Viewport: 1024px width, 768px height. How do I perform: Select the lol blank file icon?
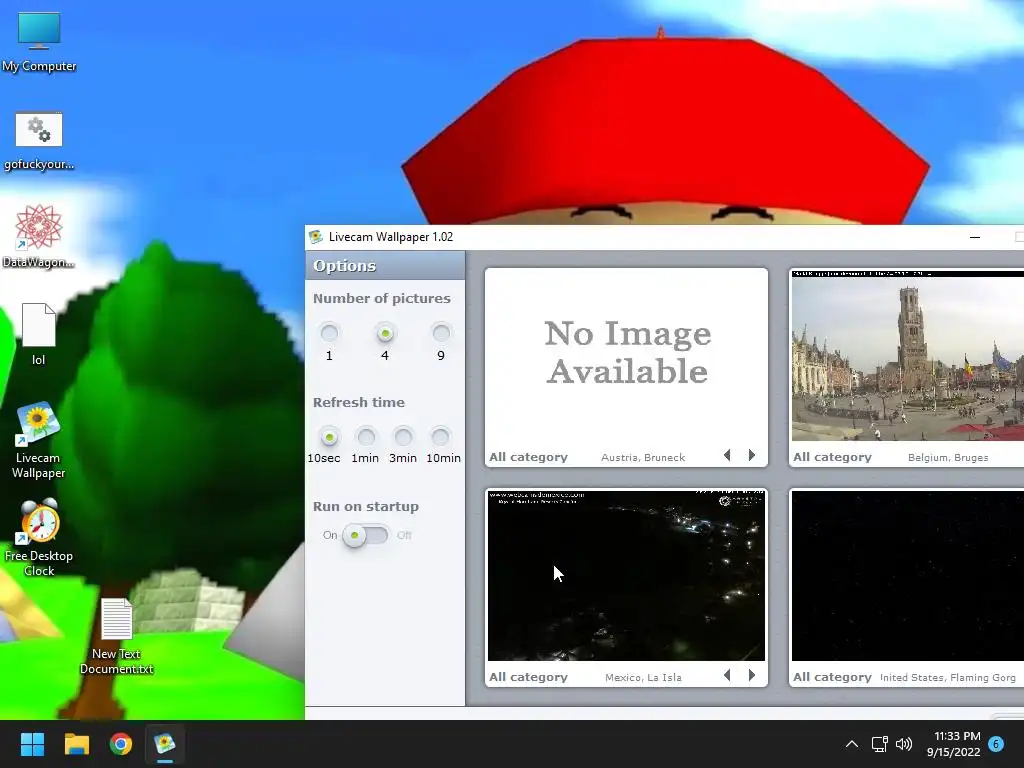click(x=39, y=334)
